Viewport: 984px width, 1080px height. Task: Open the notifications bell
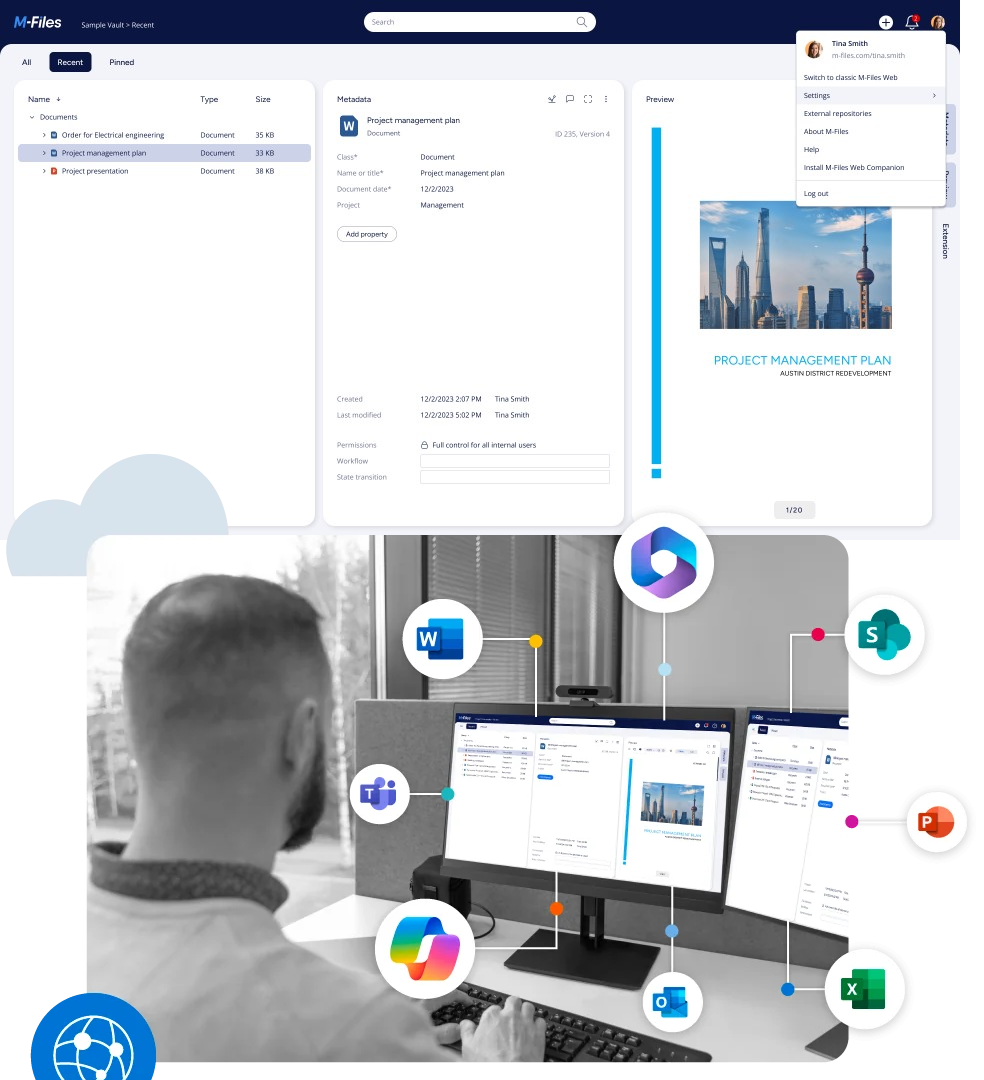(912, 22)
